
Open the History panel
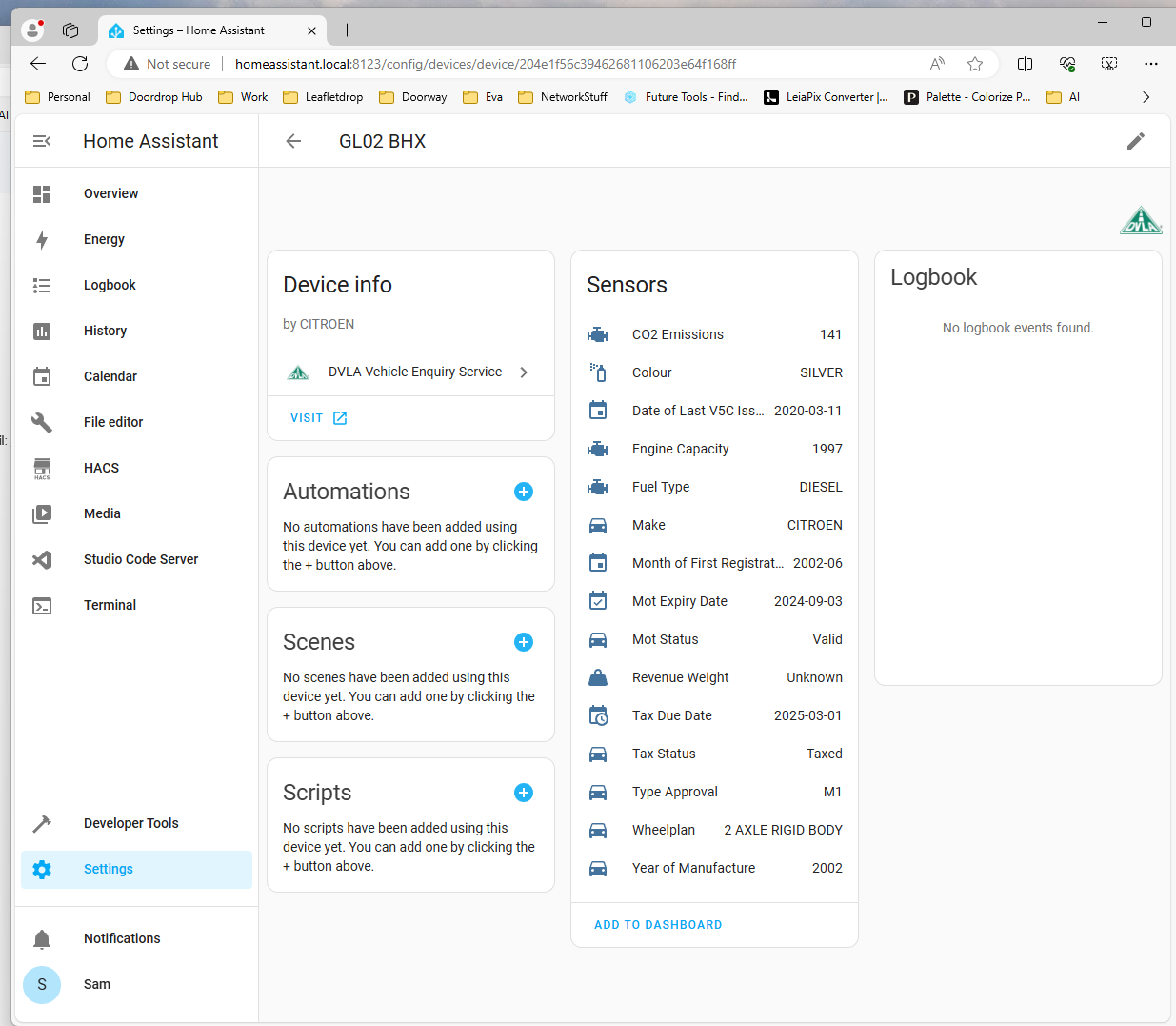click(137, 331)
